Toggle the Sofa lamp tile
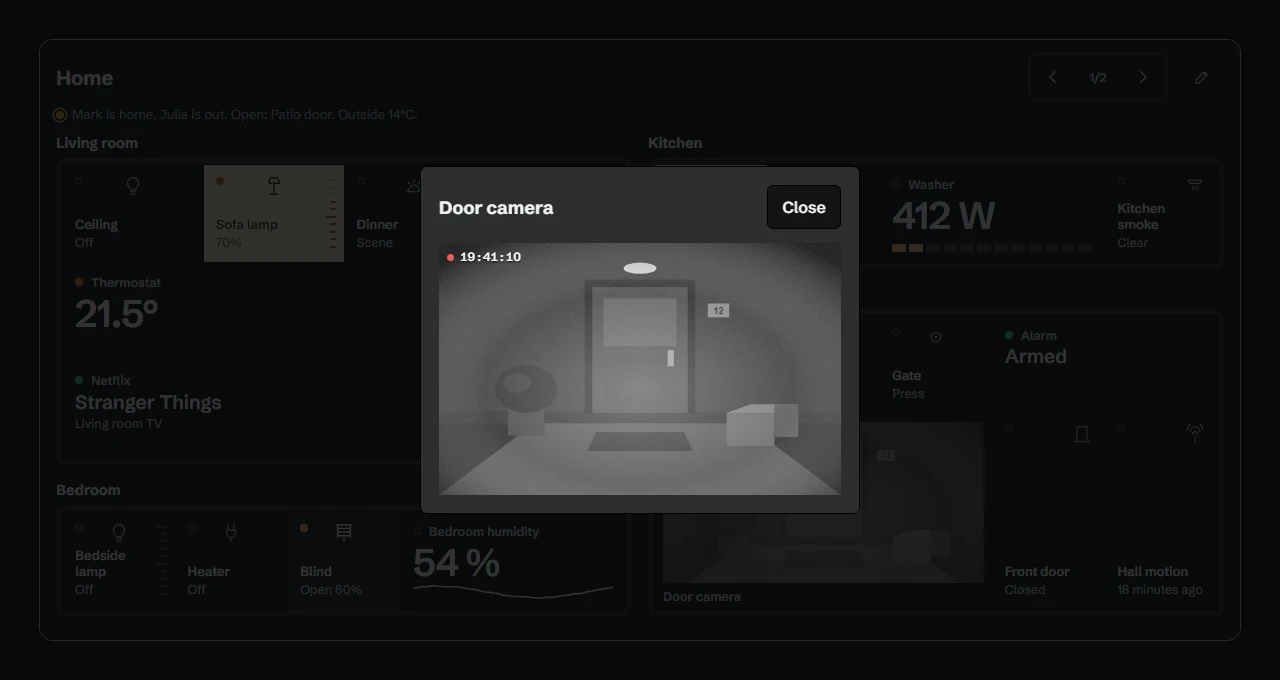1280x680 pixels. click(274, 214)
